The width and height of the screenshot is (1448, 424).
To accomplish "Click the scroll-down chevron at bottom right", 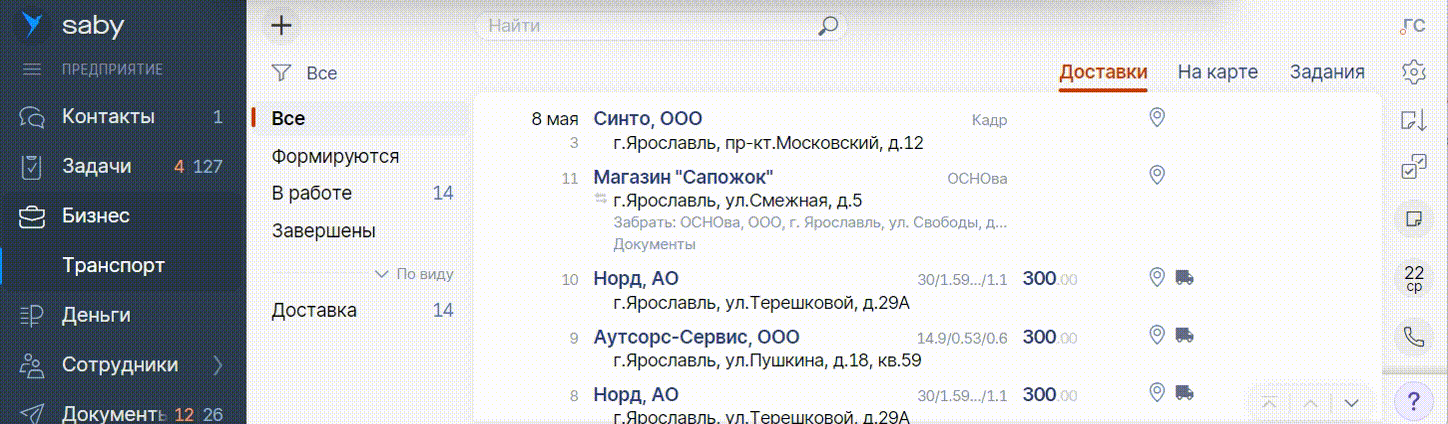I will (x=1351, y=403).
